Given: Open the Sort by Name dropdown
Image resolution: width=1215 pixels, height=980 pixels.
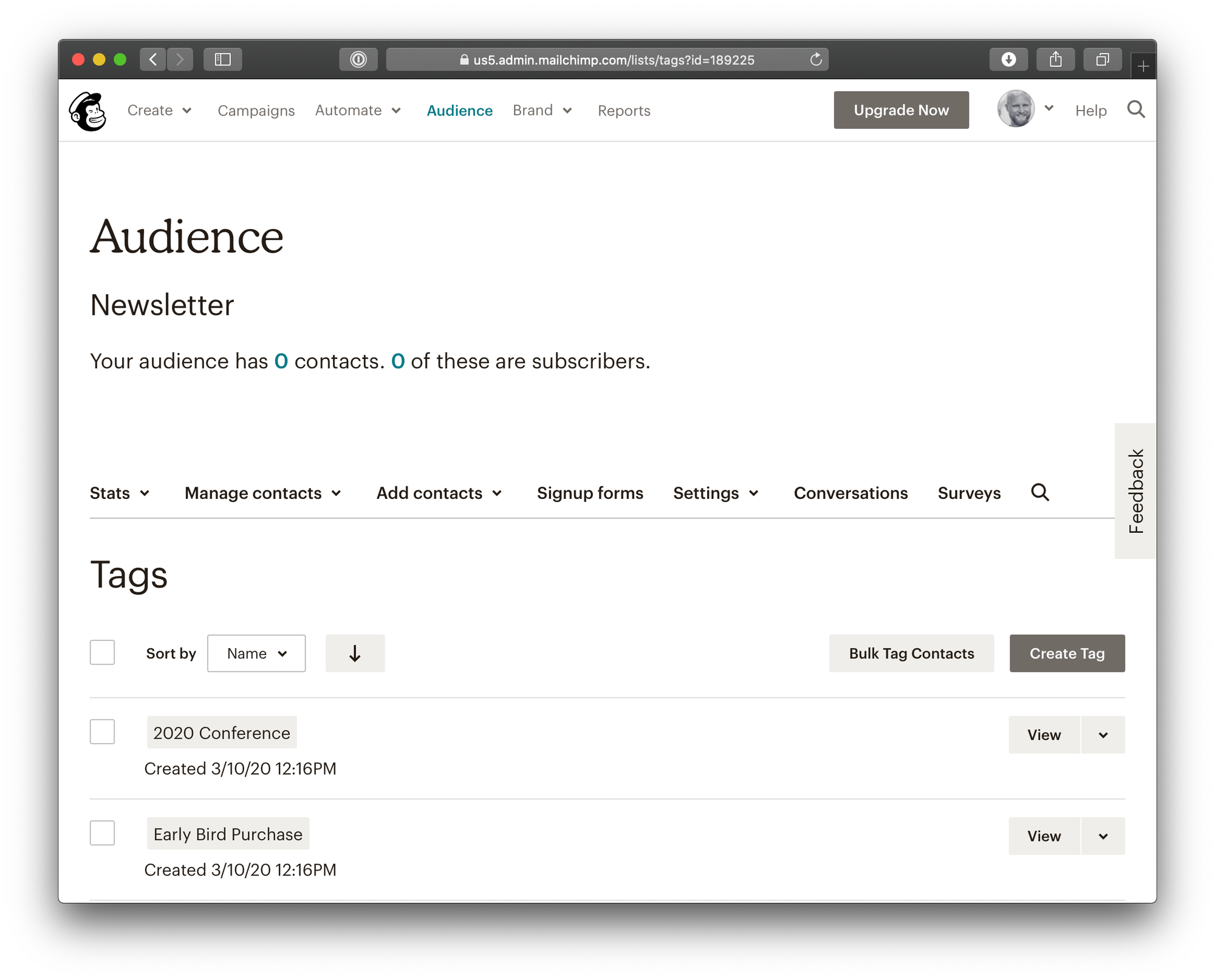Looking at the screenshot, I should click(x=256, y=653).
